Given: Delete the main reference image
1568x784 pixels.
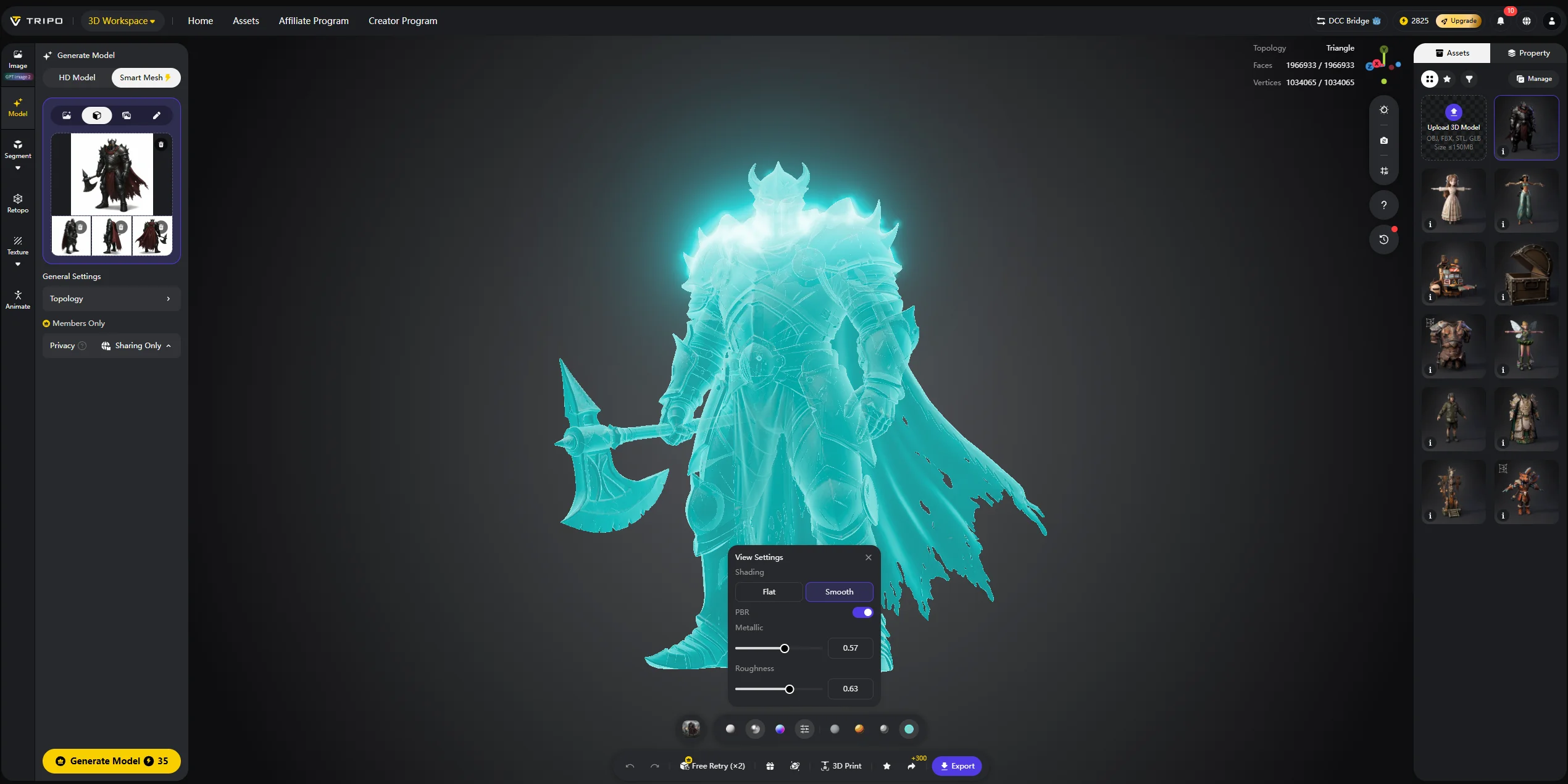Looking at the screenshot, I should click(x=161, y=144).
